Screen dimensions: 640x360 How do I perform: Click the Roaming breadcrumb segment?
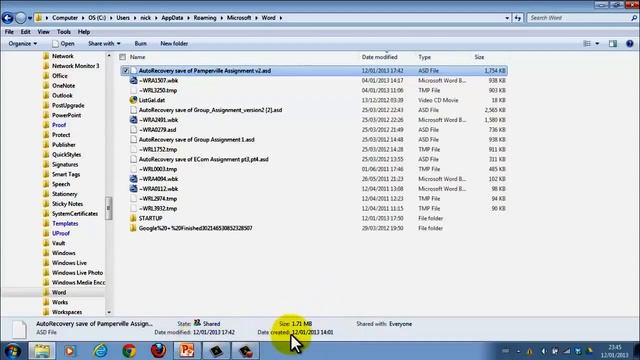click(x=205, y=18)
